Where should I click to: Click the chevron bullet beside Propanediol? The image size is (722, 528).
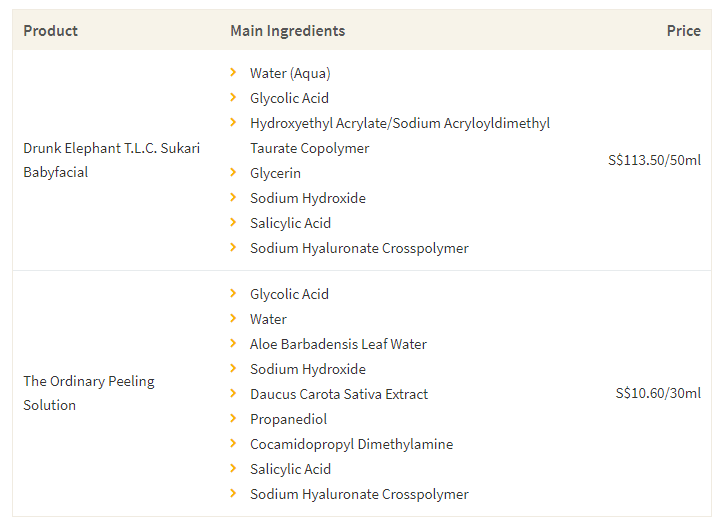pyautogui.click(x=233, y=418)
